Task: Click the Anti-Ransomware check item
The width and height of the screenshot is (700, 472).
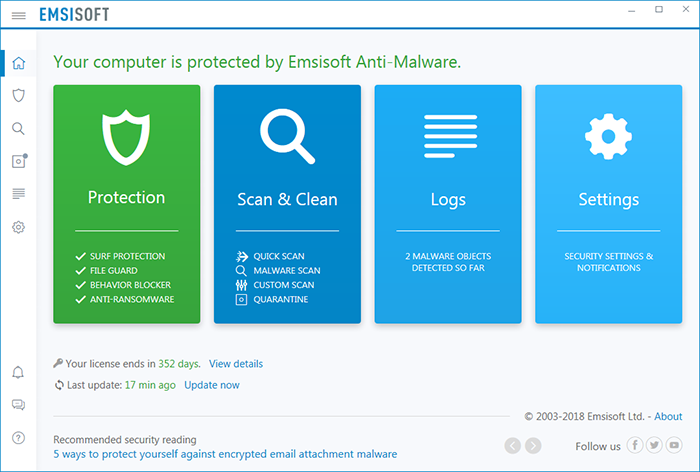Action: [125, 299]
